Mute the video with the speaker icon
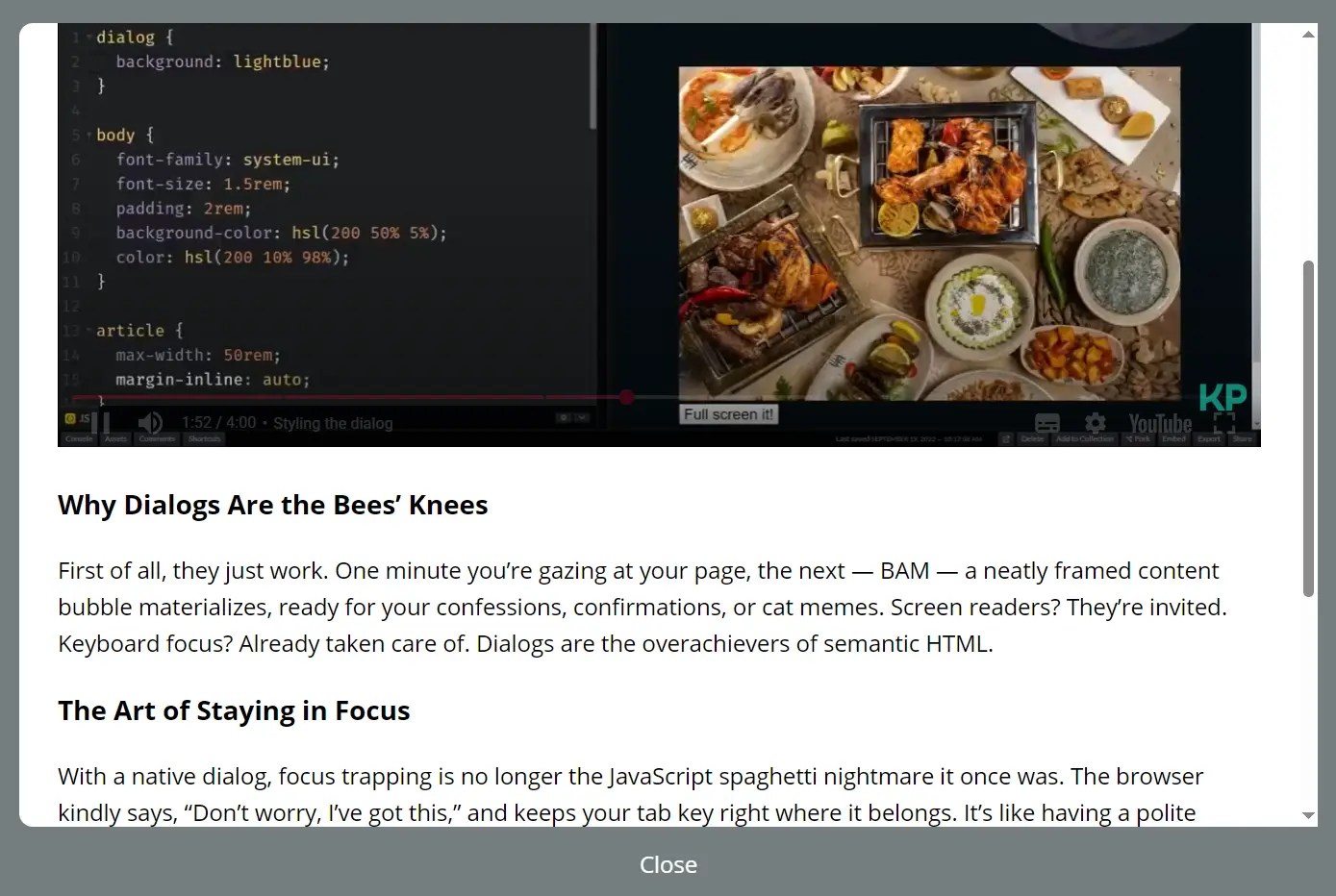 (x=151, y=421)
